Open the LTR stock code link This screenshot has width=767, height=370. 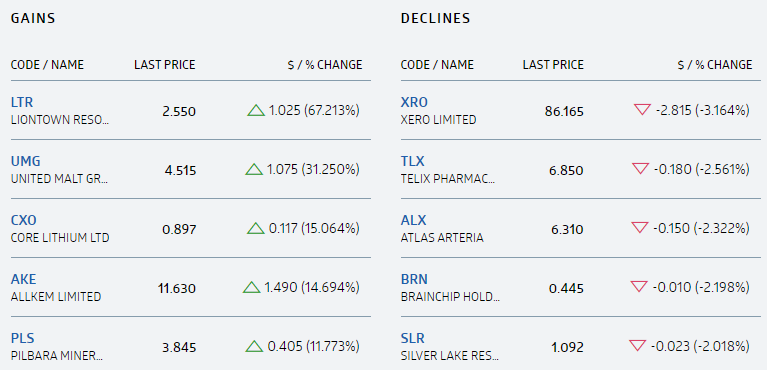pyautogui.click(x=22, y=102)
